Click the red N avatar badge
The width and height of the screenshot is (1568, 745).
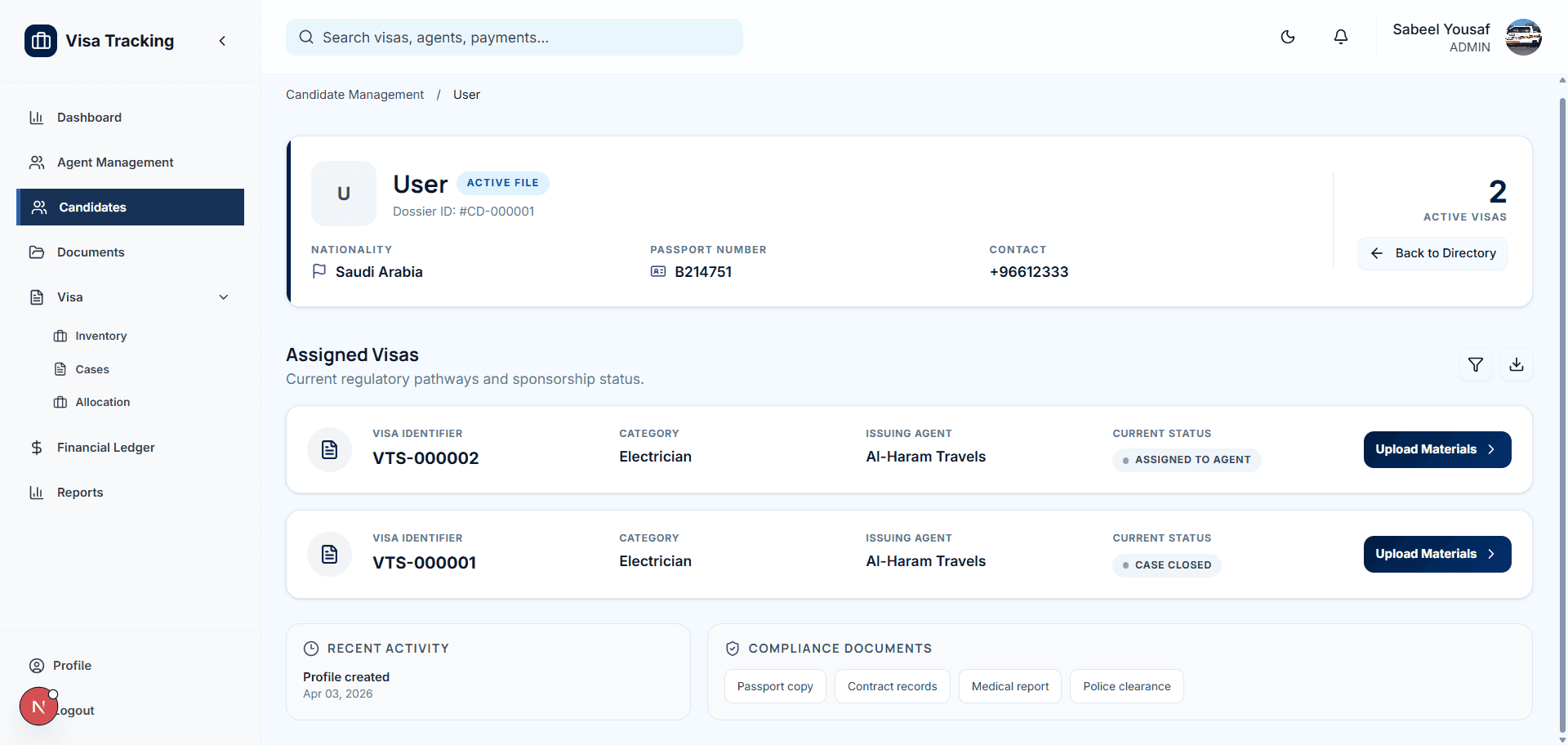click(x=38, y=707)
